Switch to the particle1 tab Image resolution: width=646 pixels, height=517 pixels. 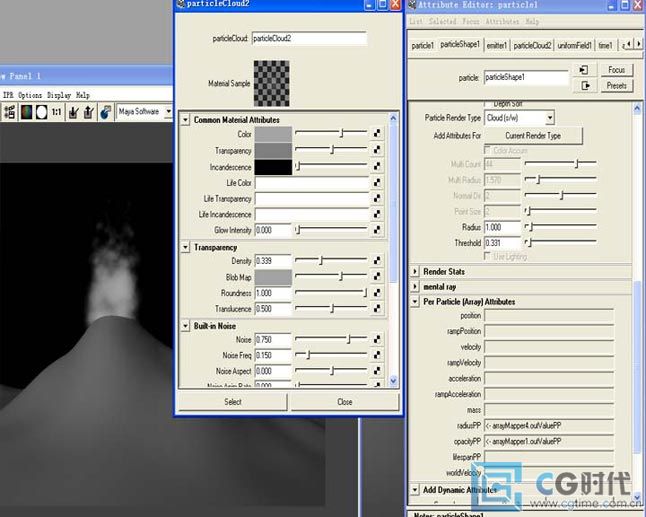[422, 46]
